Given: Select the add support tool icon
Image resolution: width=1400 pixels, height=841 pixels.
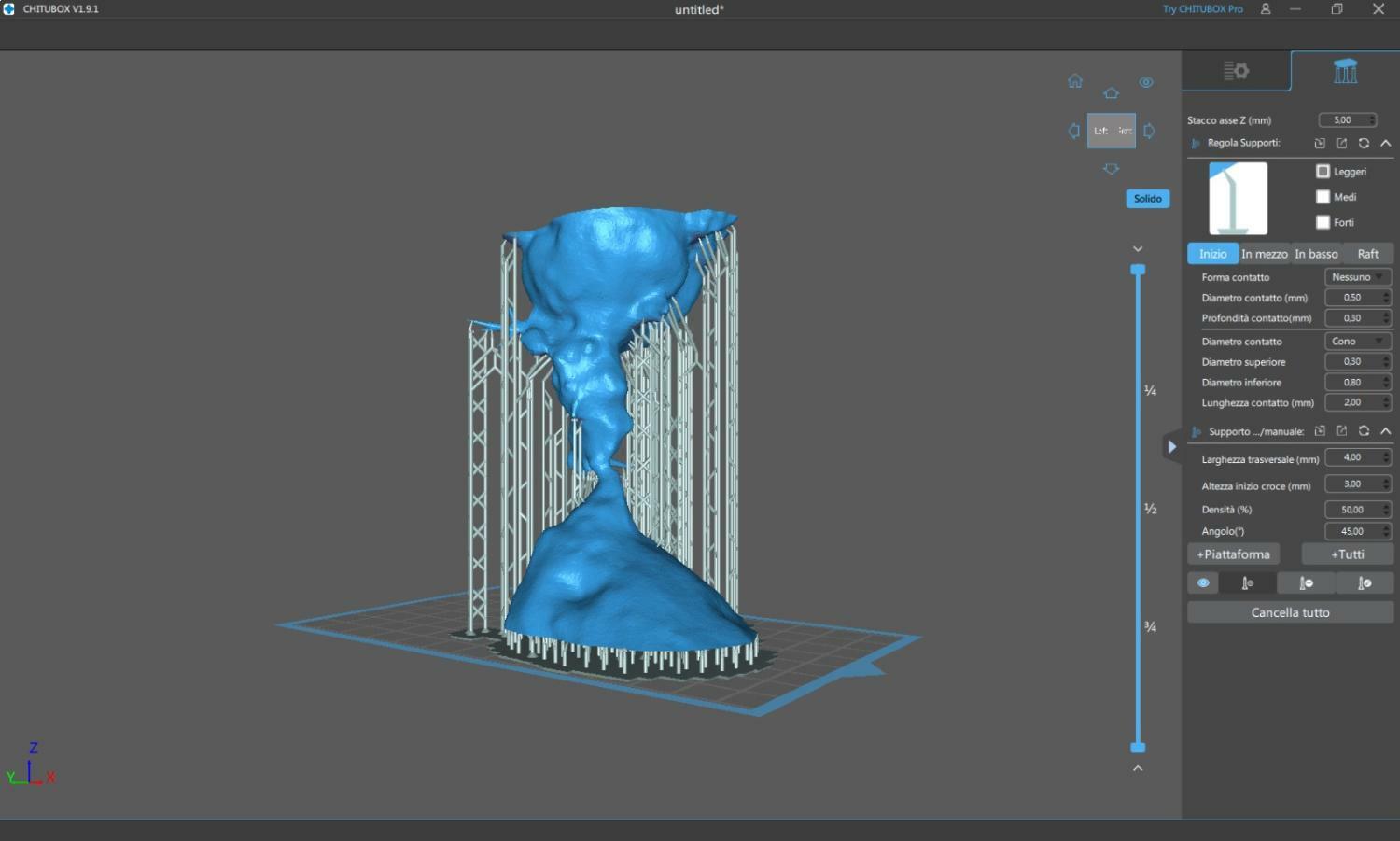Looking at the screenshot, I should 1247,583.
